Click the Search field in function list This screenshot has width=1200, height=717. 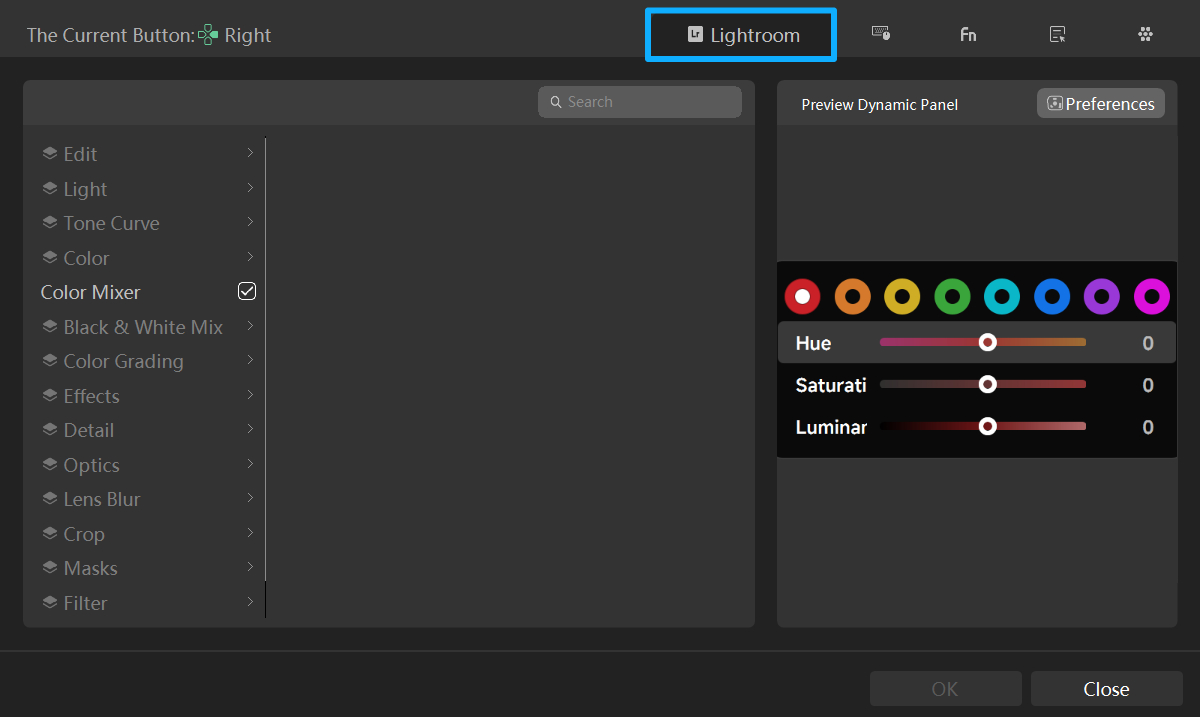pos(640,102)
